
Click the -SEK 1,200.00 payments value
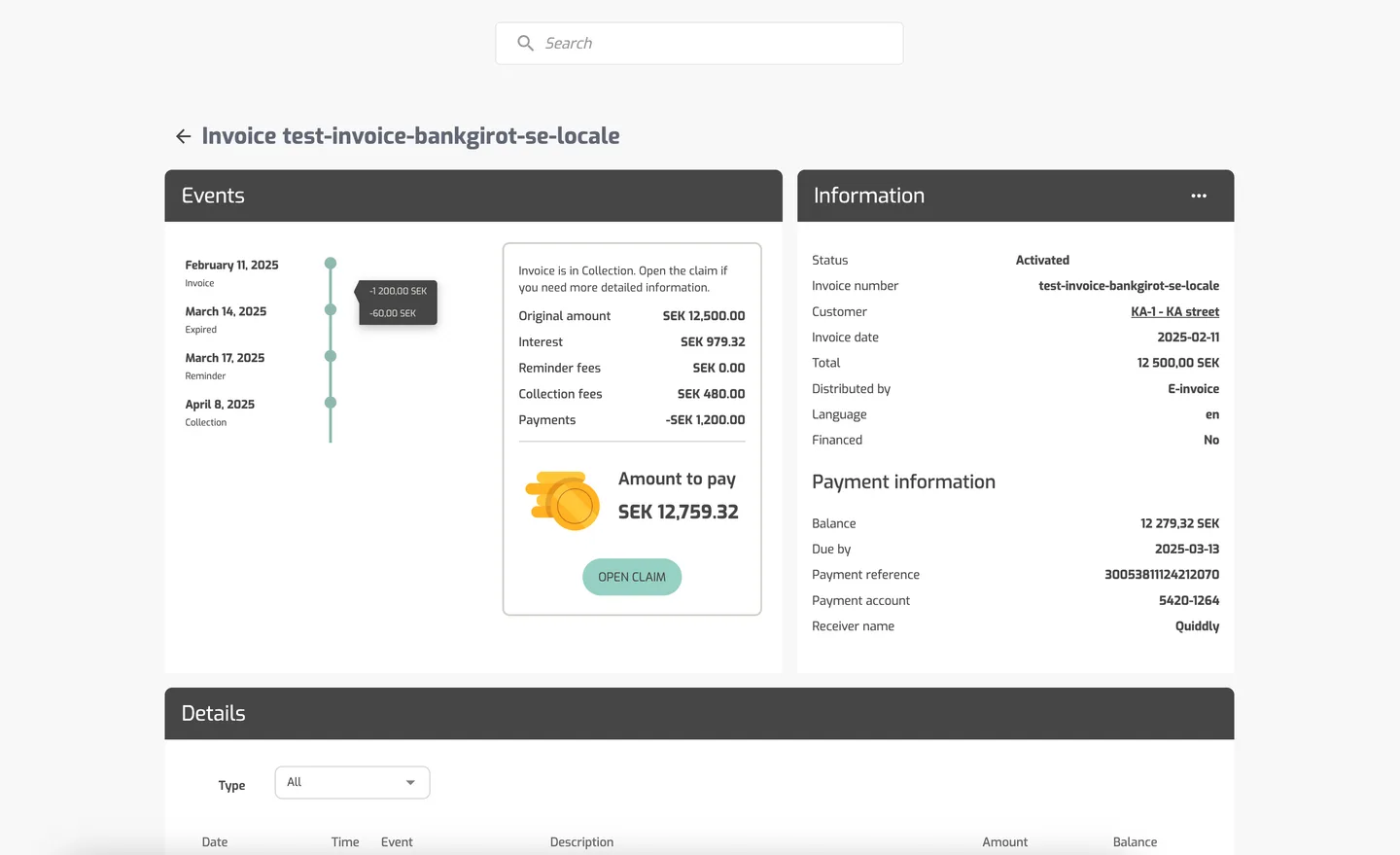(x=705, y=420)
